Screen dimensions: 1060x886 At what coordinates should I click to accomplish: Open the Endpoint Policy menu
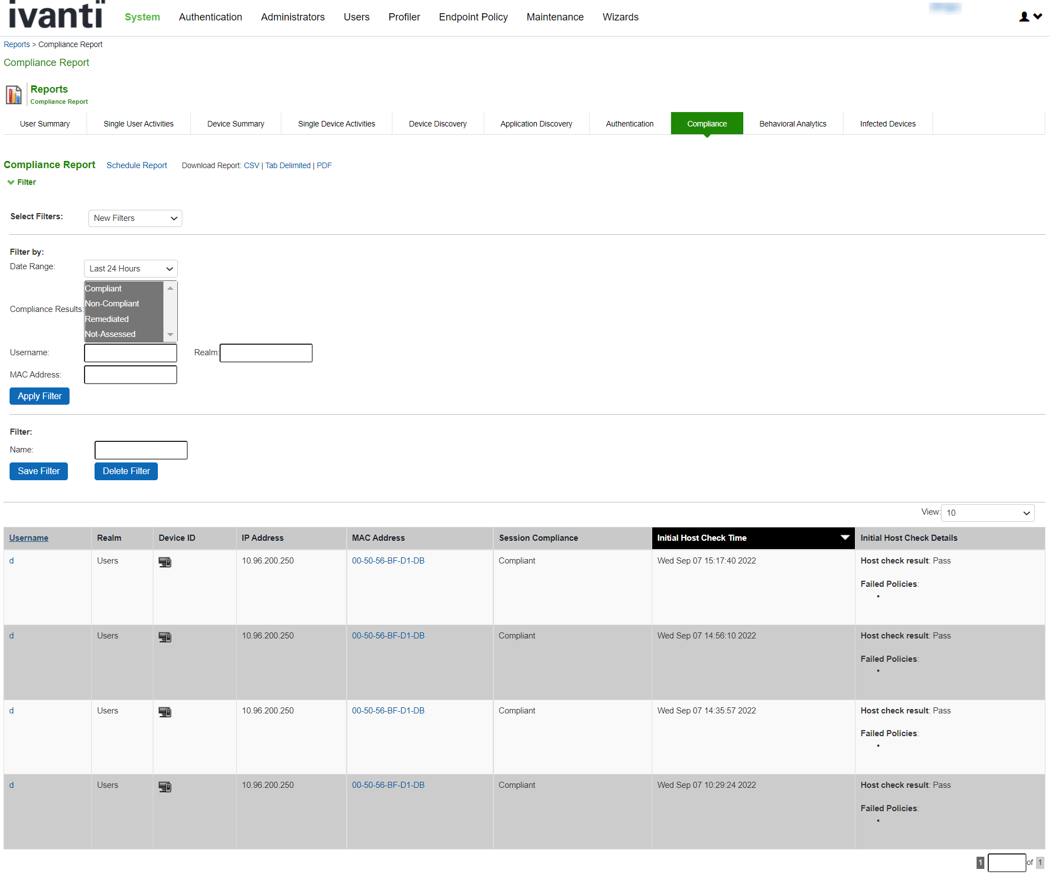(x=473, y=17)
